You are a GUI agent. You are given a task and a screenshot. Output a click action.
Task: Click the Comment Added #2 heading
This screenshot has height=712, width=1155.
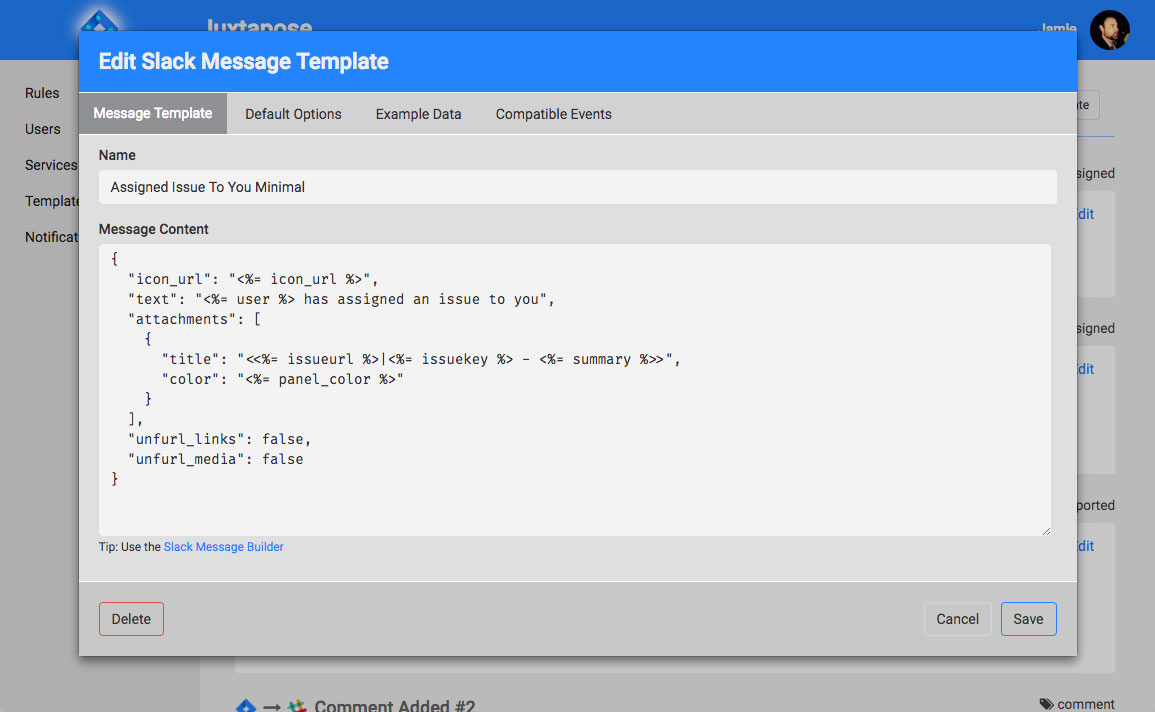click(x=395, y=705)
